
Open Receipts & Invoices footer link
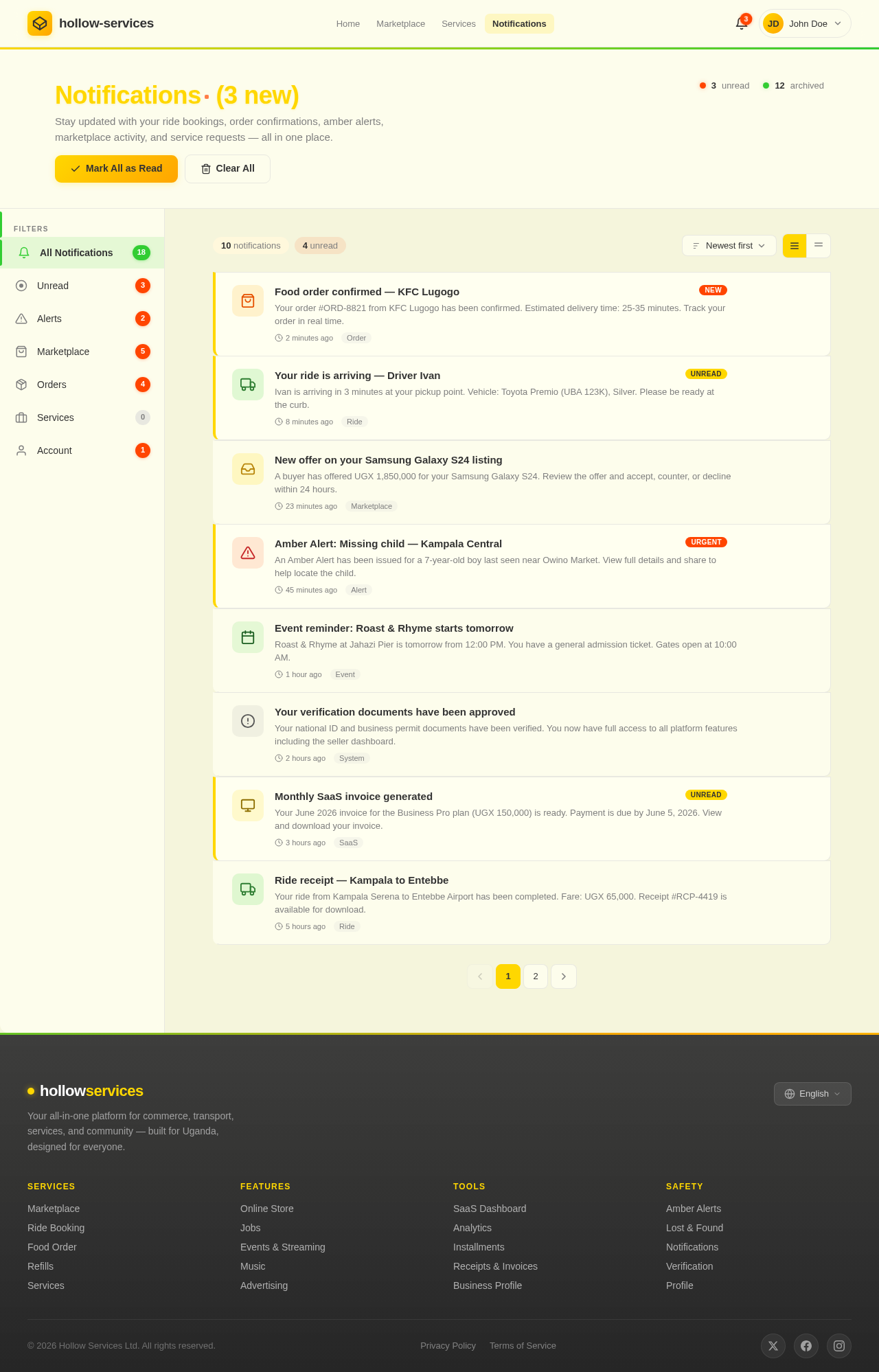point(495,1266)
